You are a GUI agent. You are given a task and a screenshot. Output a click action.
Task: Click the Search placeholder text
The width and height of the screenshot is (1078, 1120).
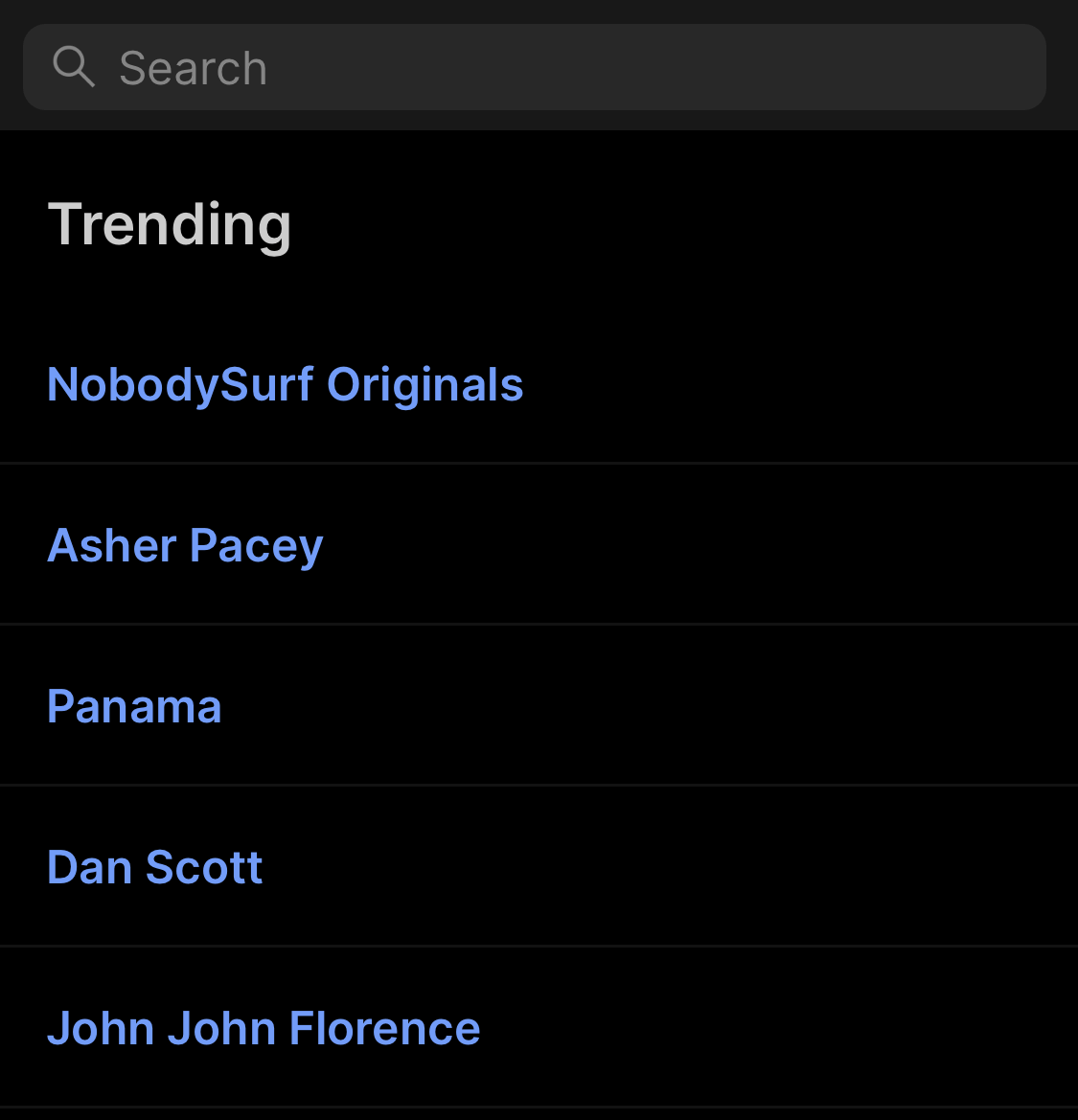coord(193,68)
